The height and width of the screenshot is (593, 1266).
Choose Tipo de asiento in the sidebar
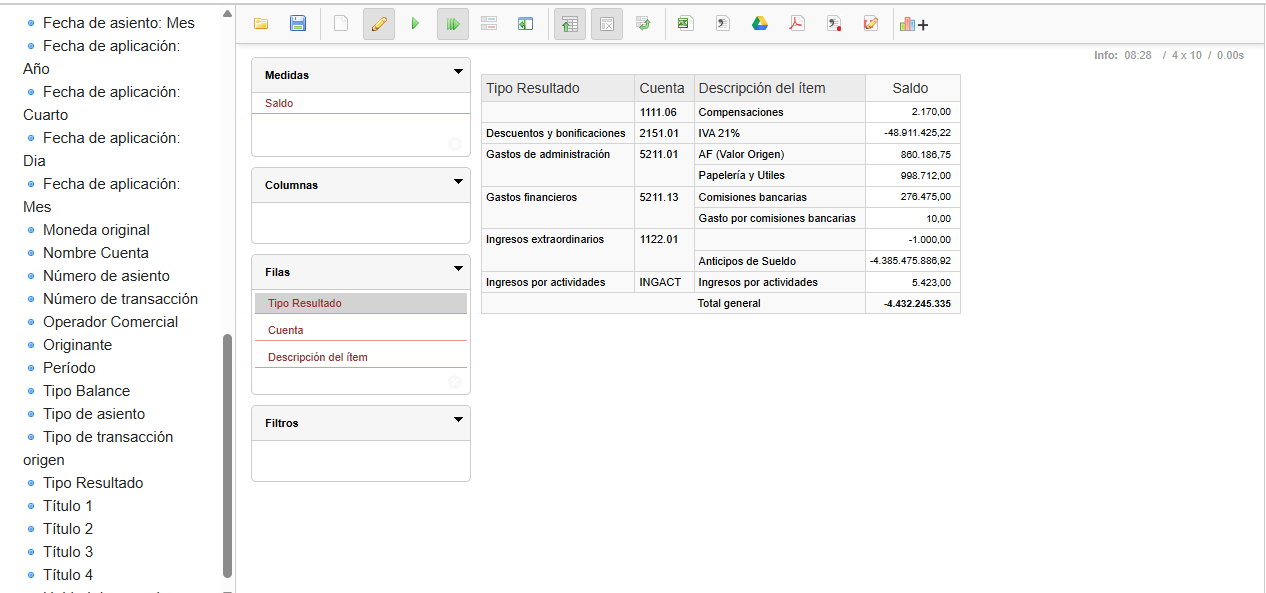click(x=94, y=414)
